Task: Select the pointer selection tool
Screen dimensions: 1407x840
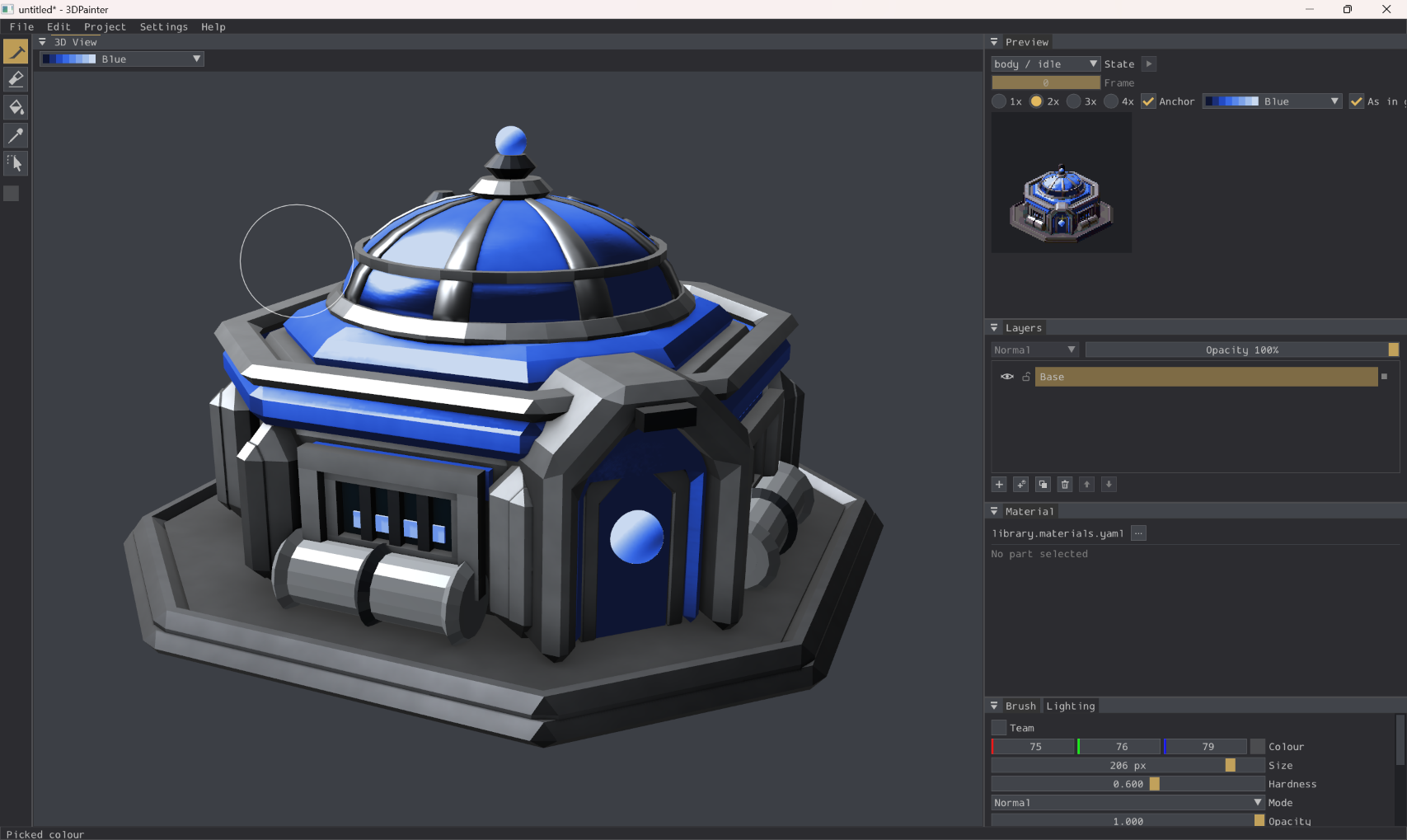Action: tap(16, 163)
